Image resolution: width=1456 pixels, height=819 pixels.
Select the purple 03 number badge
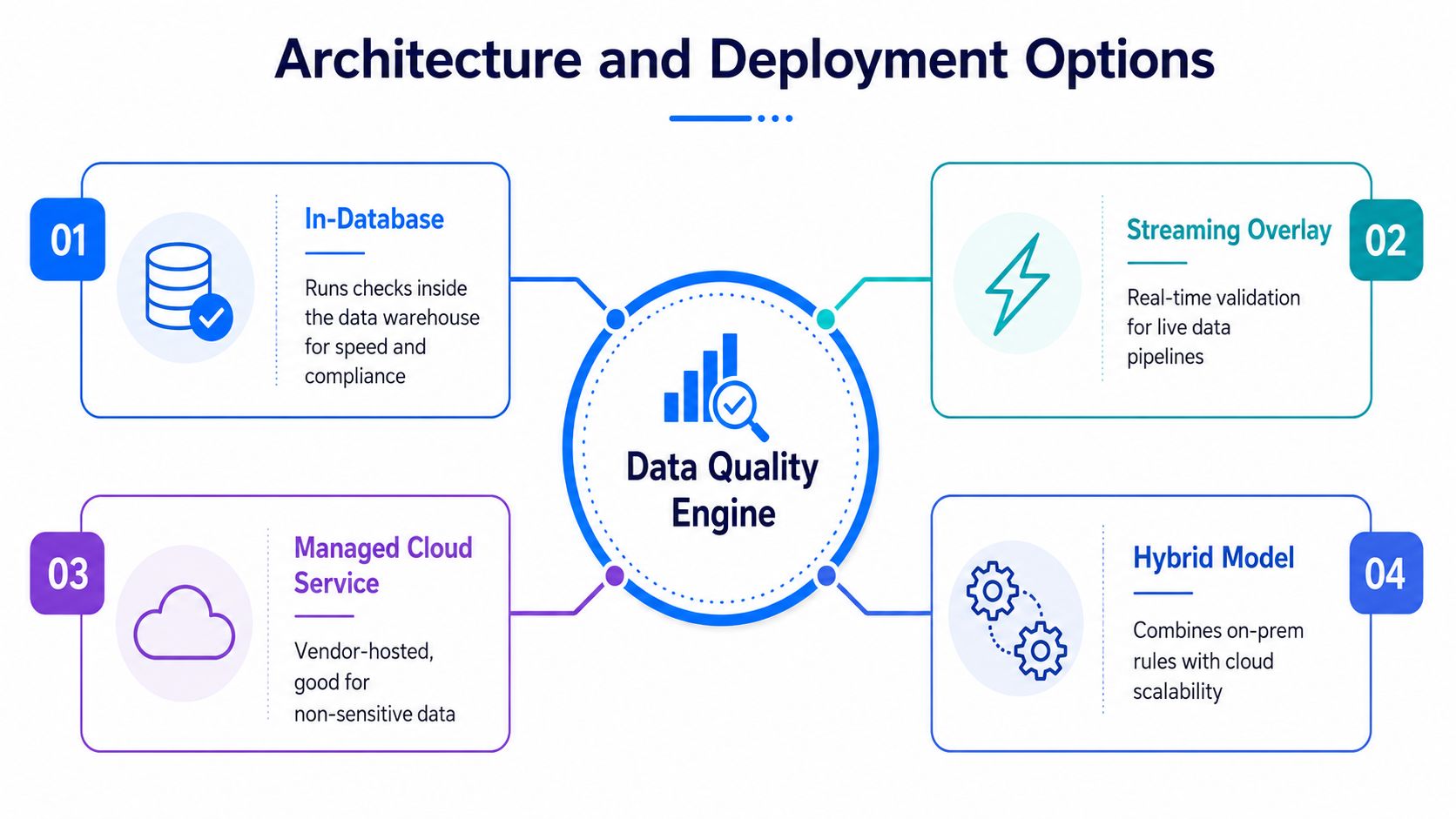click(x=68, y=574)
